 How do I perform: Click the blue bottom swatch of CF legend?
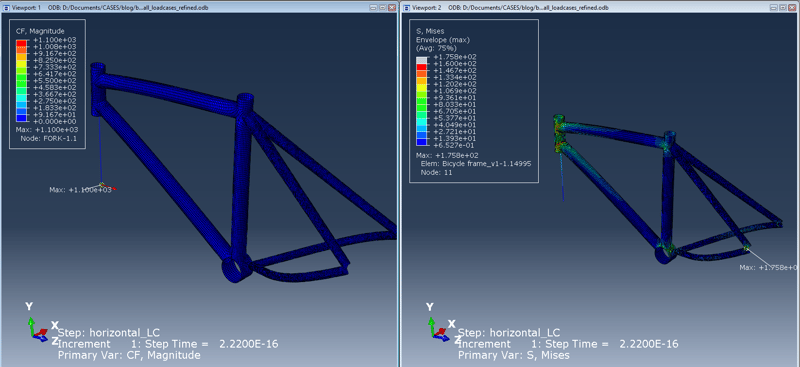coord(21,118)
